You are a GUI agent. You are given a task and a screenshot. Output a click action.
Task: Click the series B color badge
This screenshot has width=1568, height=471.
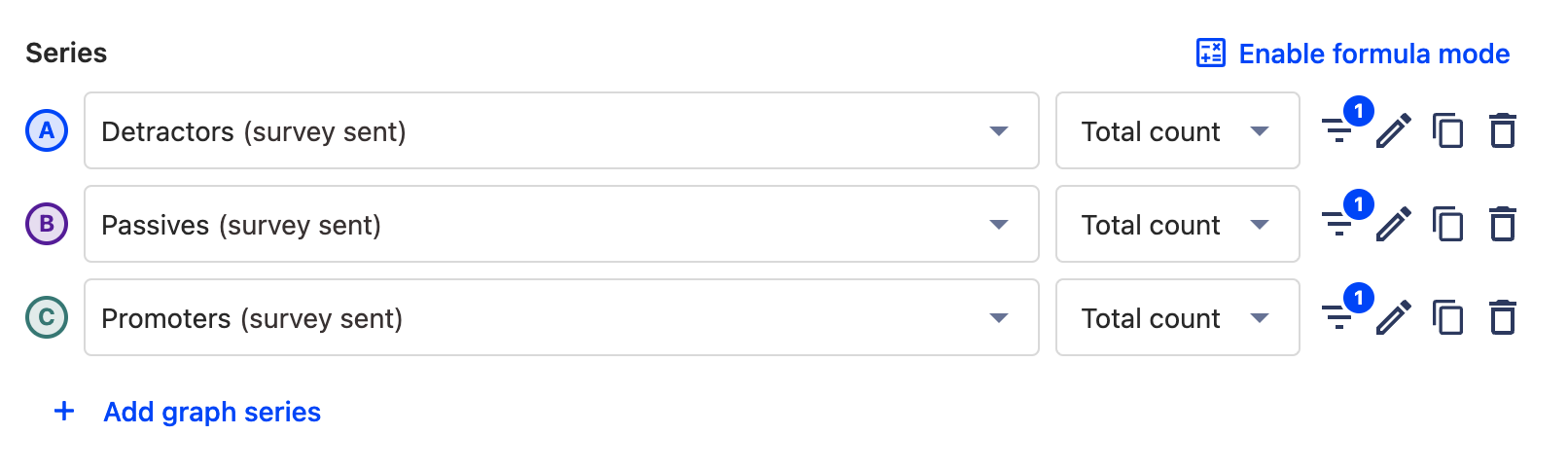[47, 224]
